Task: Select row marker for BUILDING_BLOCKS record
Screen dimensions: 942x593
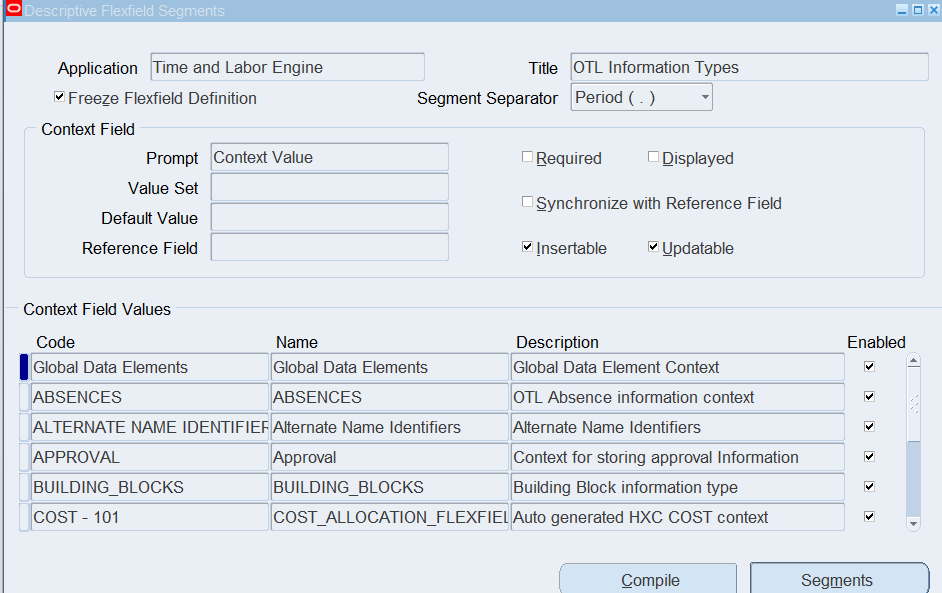Action: (x=24, y=487)
